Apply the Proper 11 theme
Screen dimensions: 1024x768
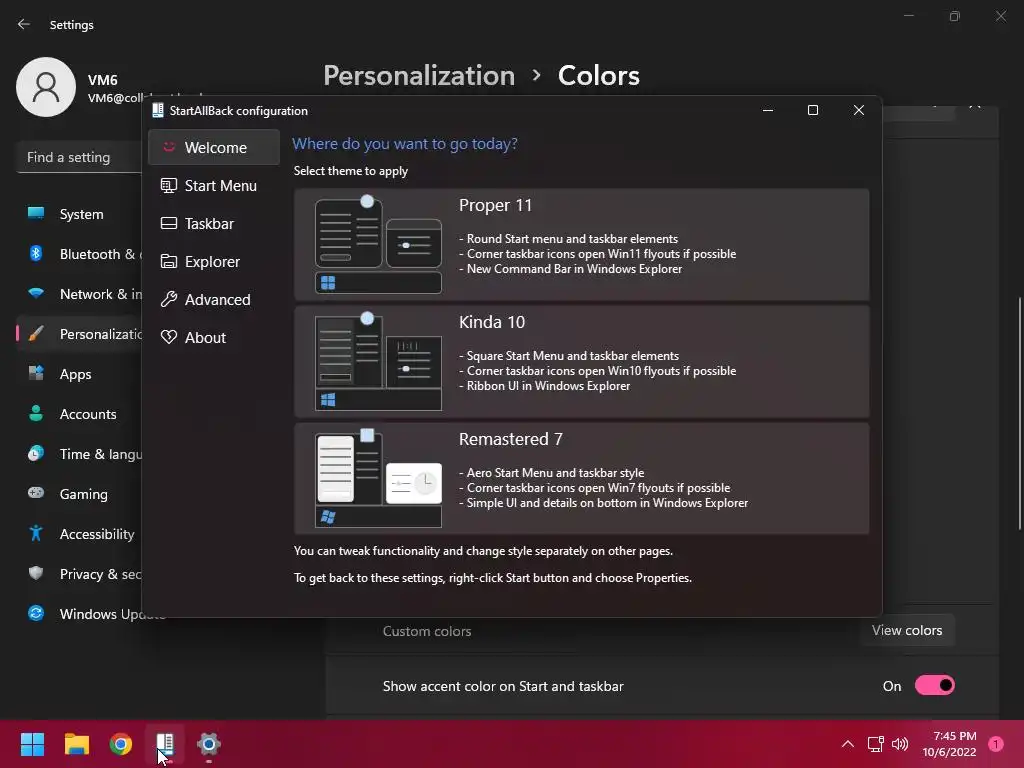point(581,244)
